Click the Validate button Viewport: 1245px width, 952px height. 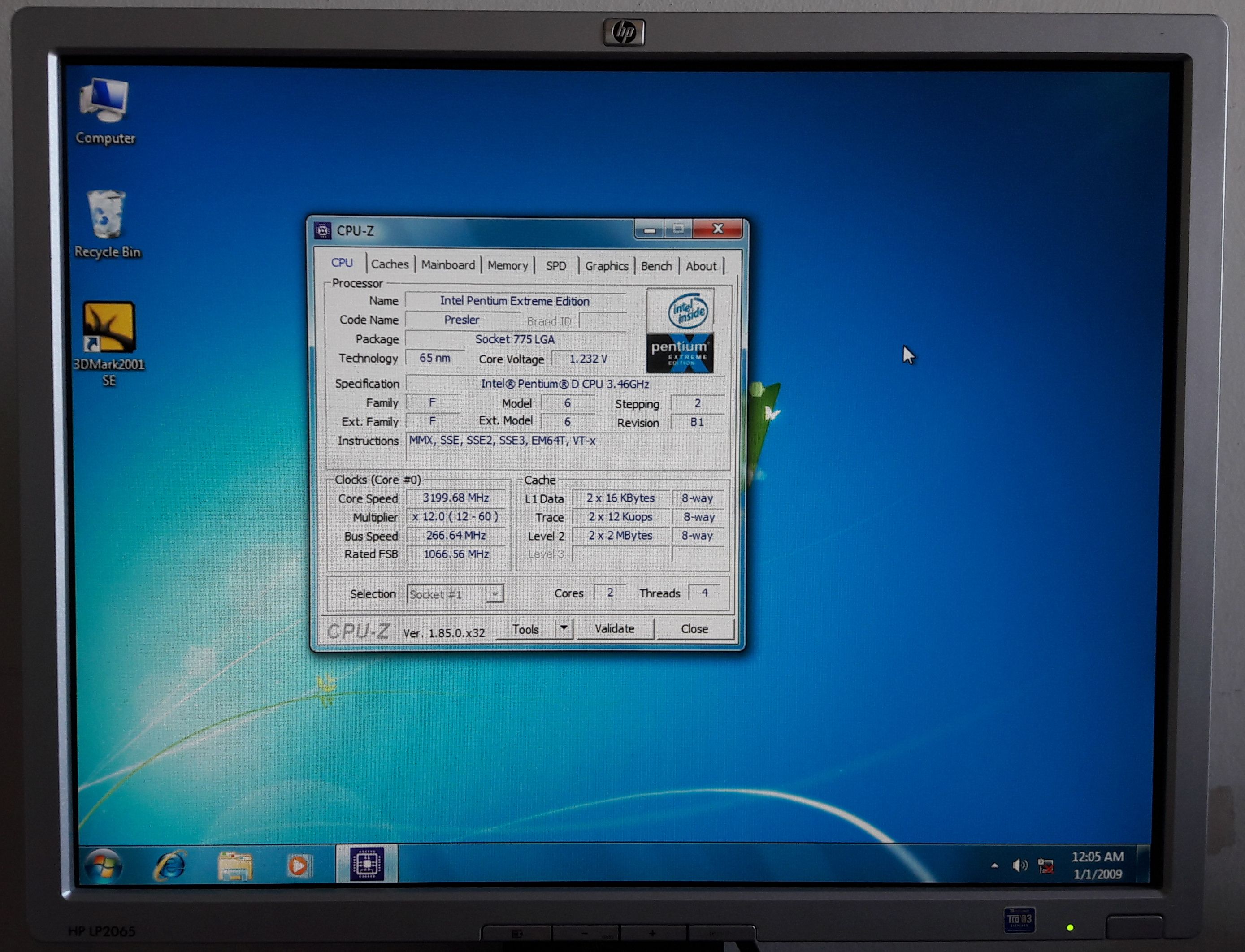[x=615, y=628]
